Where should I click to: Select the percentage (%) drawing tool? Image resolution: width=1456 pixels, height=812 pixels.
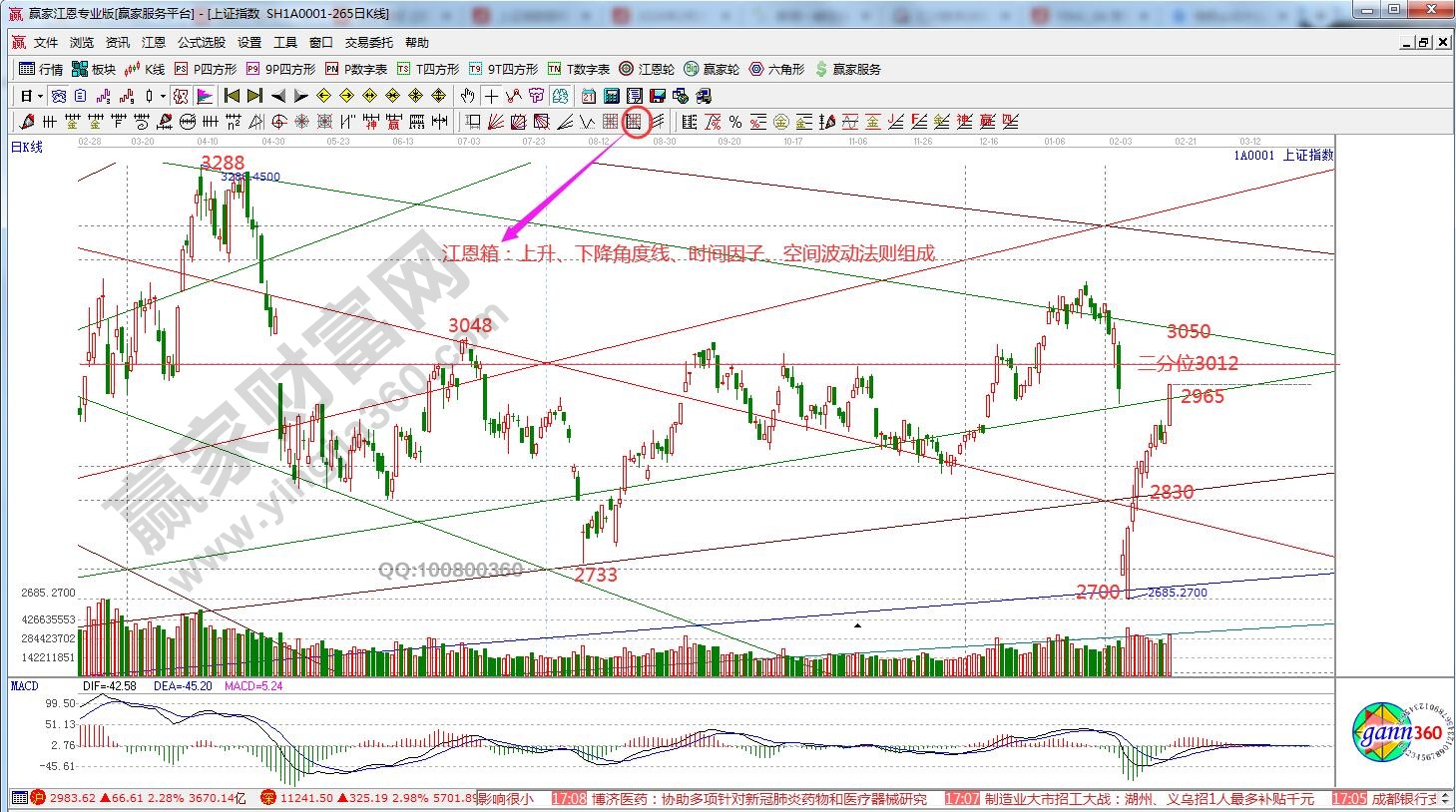pyautogui.click(x=735, y=122)
